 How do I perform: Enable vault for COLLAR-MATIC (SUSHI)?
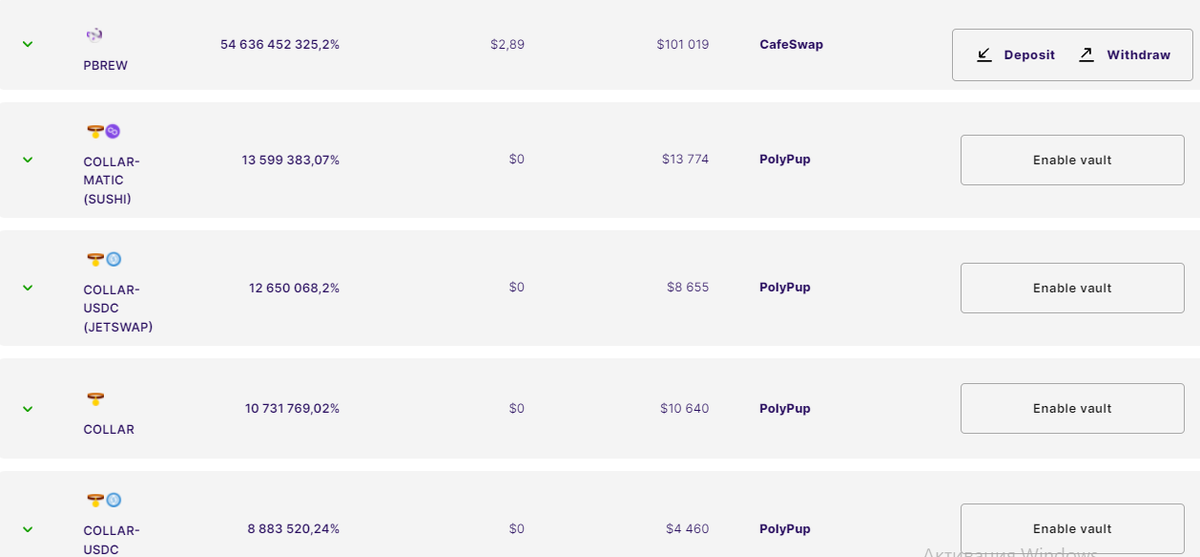1072,160
